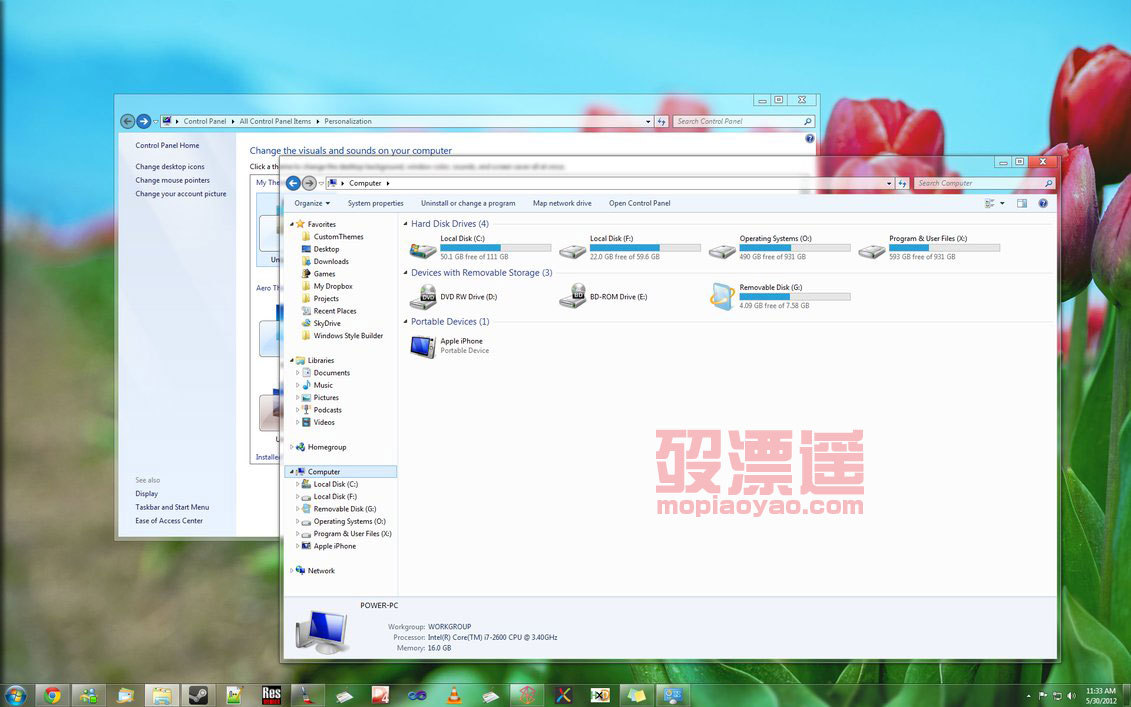1131x707 pixels.
Task: Collapse the Portable Devices group
Action: (x=405, y=322)
